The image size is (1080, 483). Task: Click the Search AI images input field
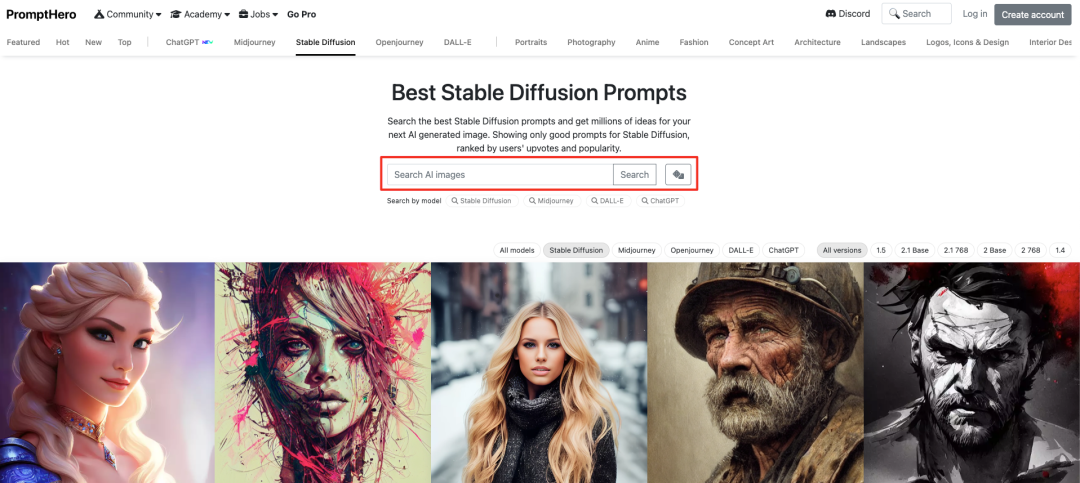tap(500, 175)
